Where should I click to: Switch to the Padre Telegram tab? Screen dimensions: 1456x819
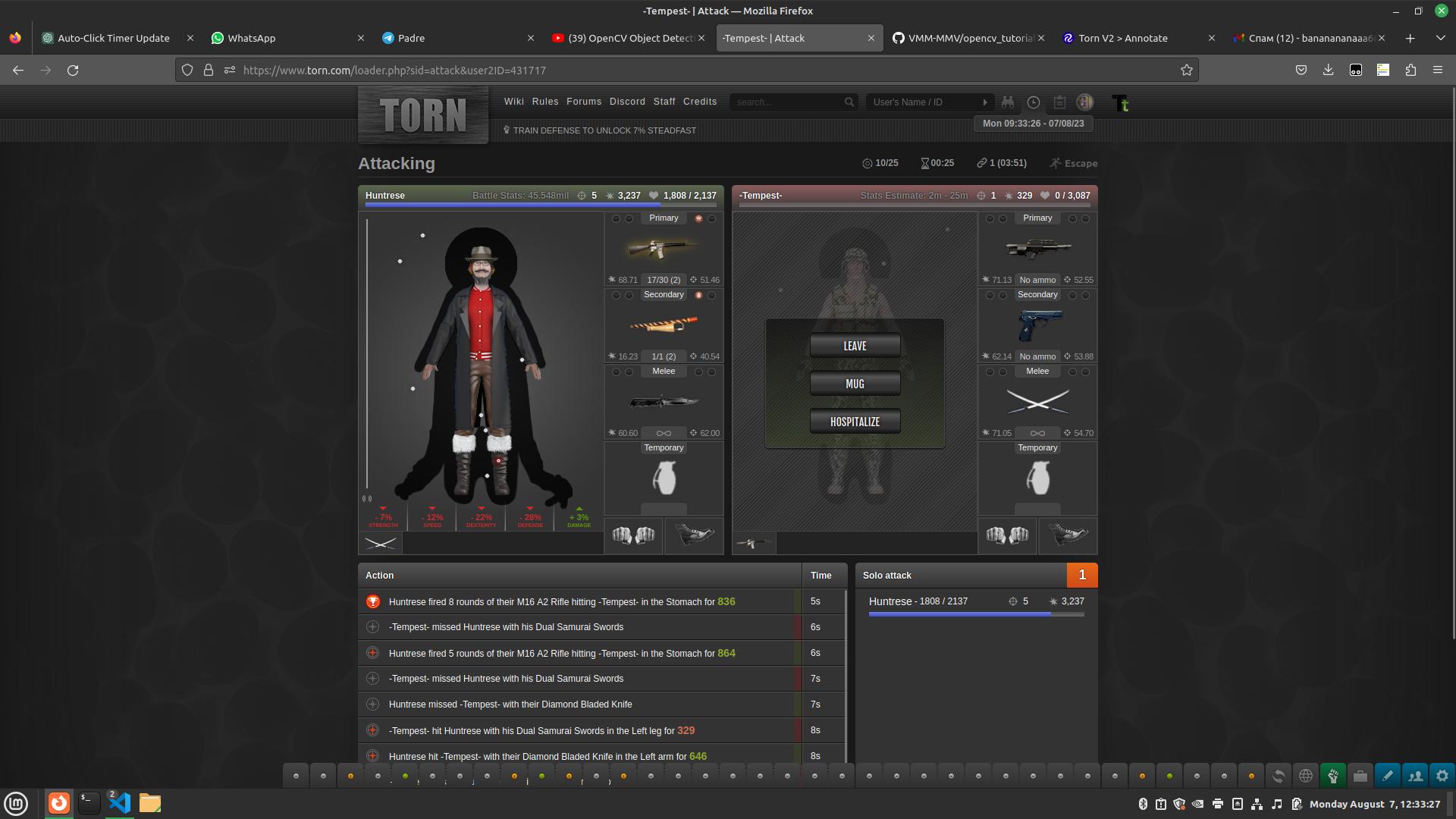pos(457,38)
